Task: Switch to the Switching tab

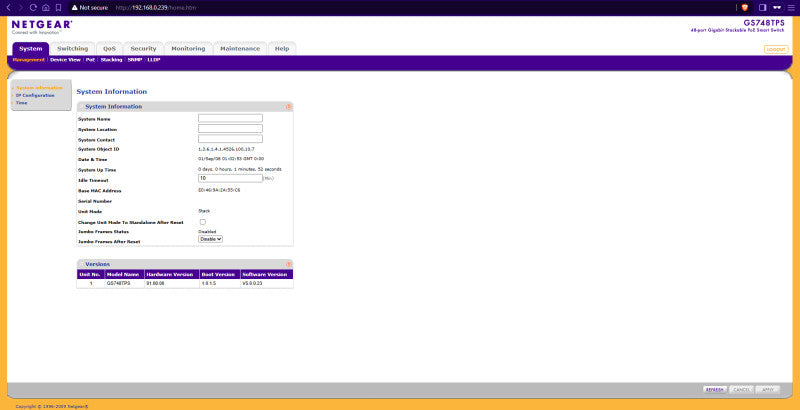Action: coord(72,49)
